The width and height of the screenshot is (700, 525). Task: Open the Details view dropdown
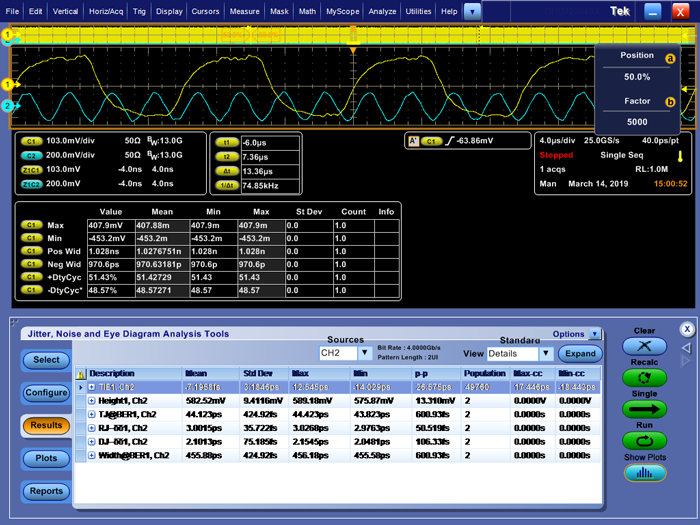[519, 353]
